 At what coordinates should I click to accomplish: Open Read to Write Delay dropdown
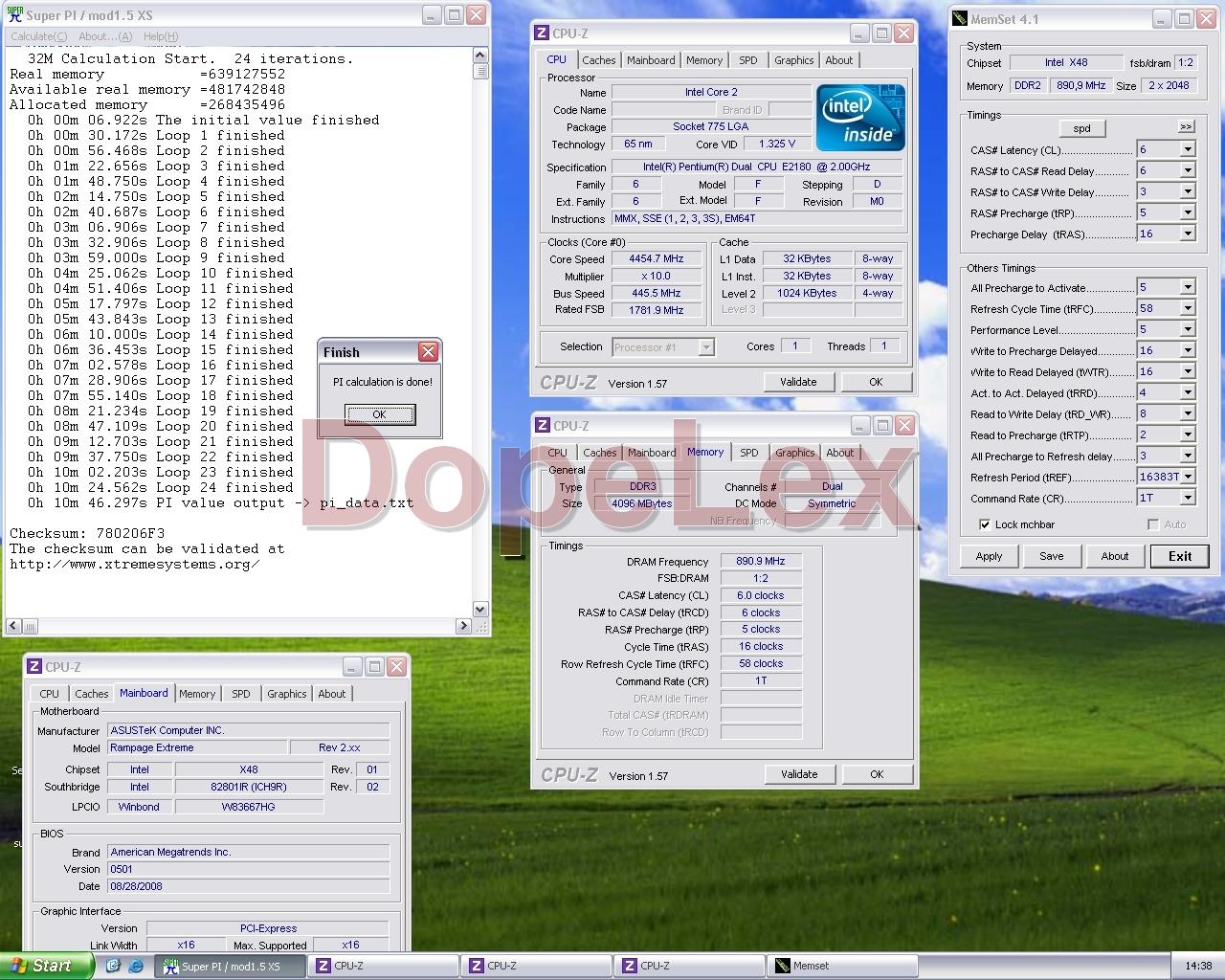[1188, 413]
